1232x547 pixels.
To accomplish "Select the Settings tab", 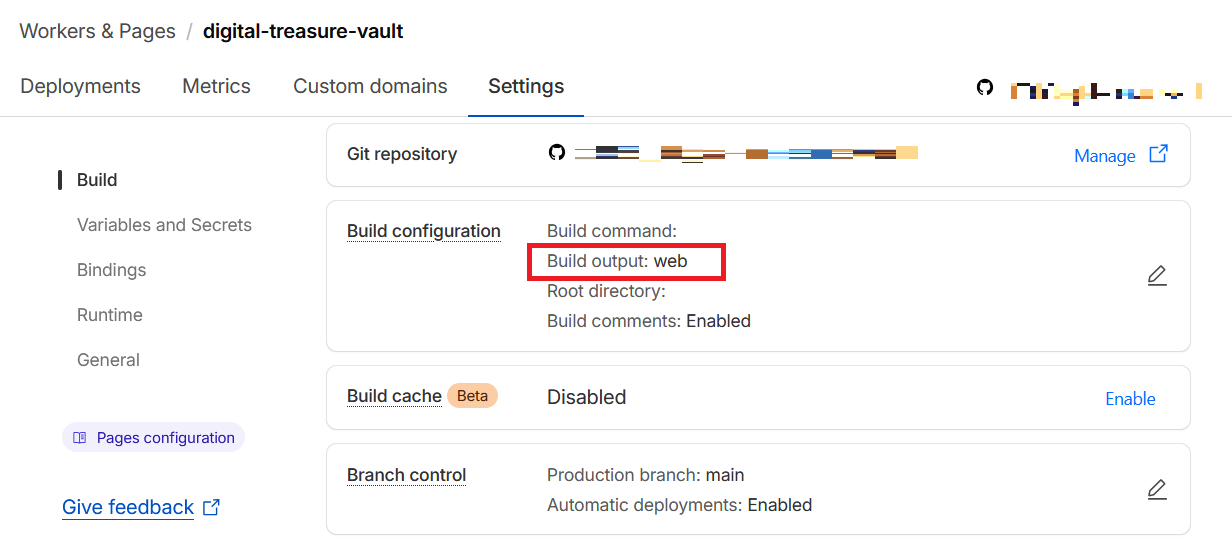I will (526, 86).
